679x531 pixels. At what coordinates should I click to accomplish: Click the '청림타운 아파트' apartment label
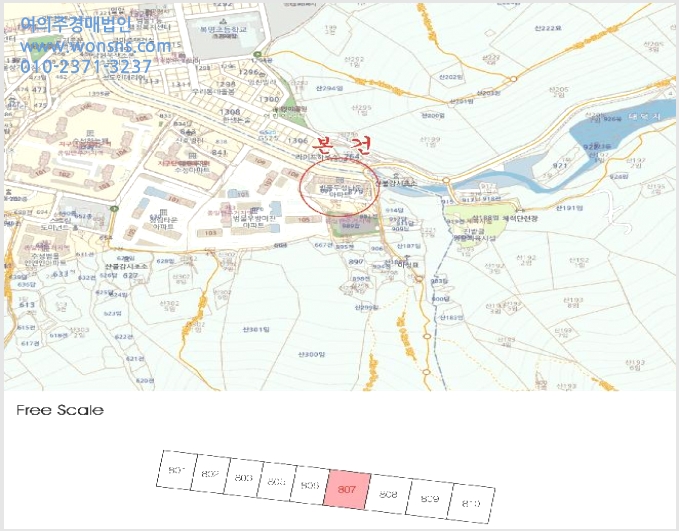coord(162,223)
